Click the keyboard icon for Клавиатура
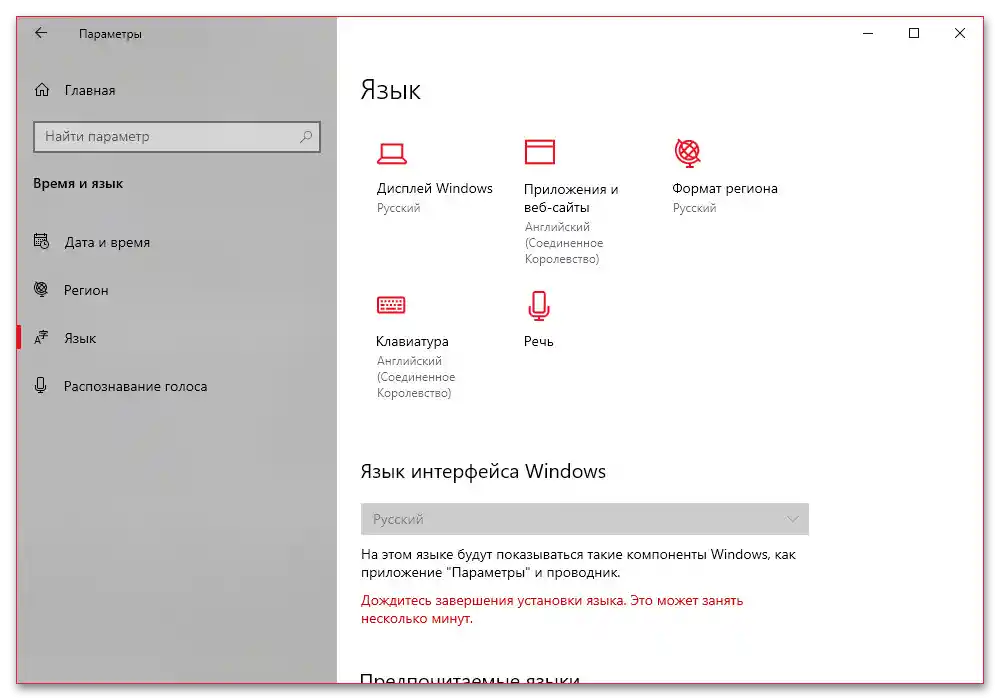Viewport: 1000px width, 700px height. (391, 305)
